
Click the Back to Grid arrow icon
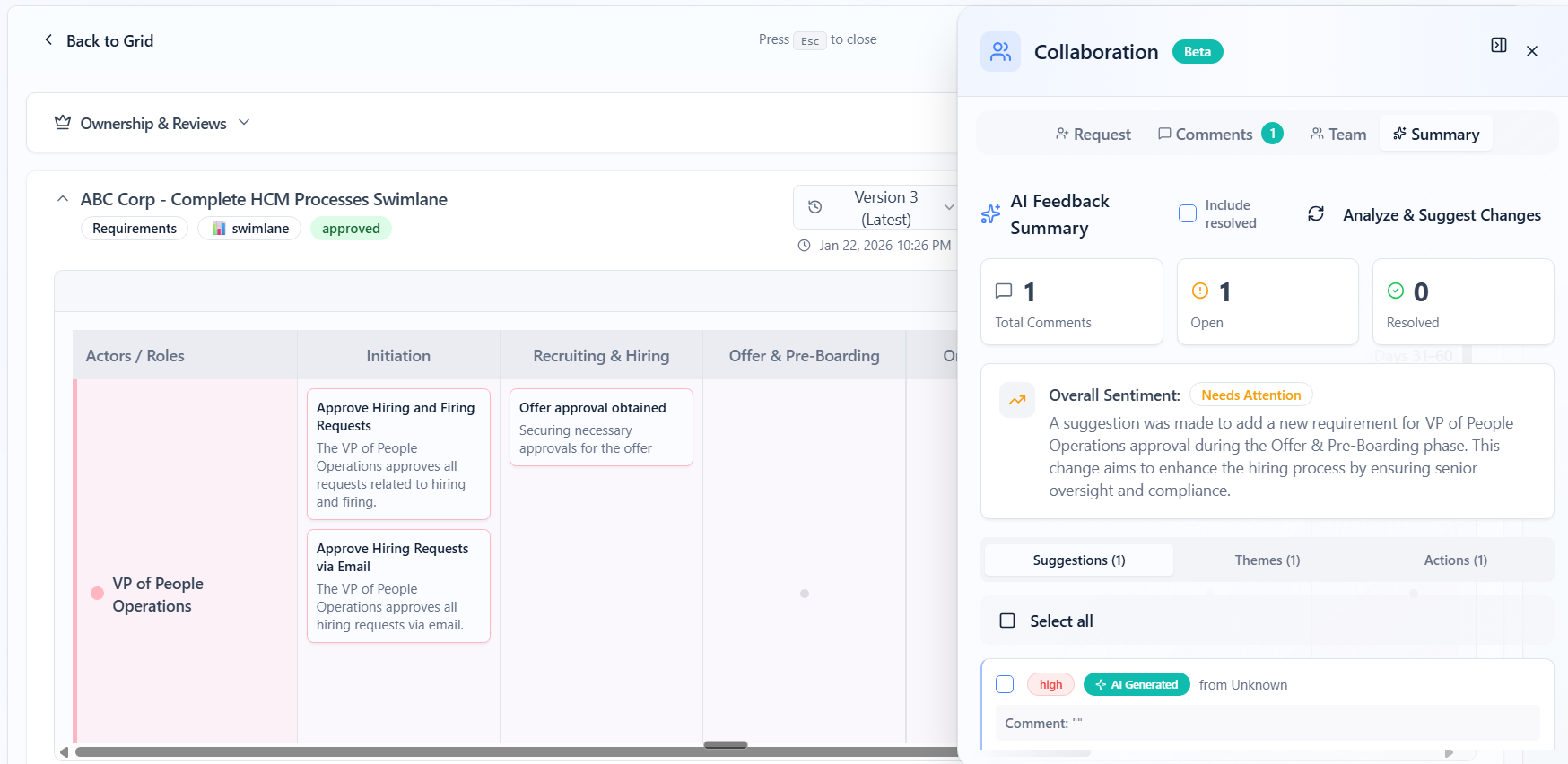click(48, 40)
